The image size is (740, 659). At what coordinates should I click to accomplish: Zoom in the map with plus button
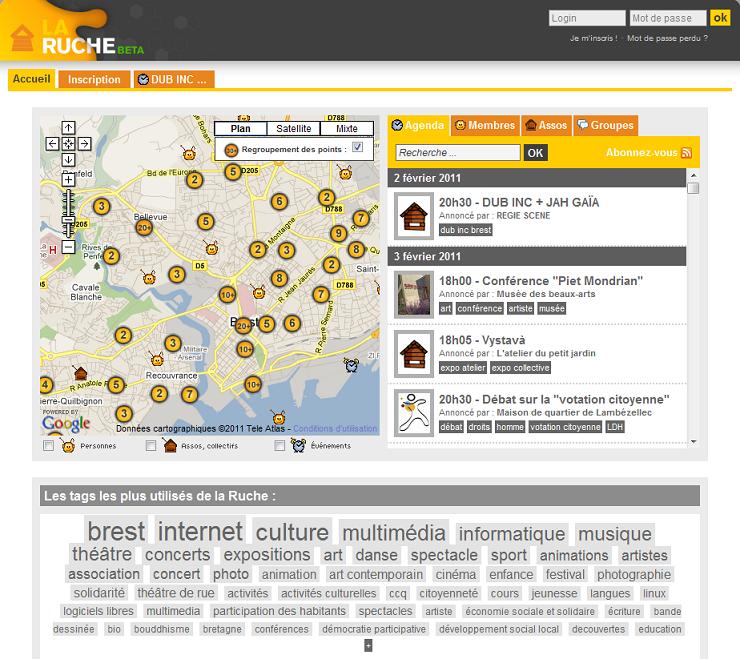[x=68, y=179]
